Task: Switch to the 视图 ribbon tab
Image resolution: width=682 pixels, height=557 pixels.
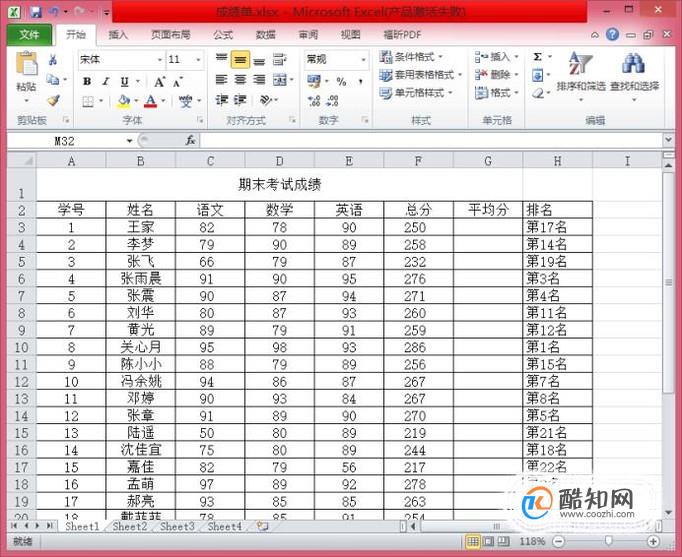Action: (x=351, y=35)
